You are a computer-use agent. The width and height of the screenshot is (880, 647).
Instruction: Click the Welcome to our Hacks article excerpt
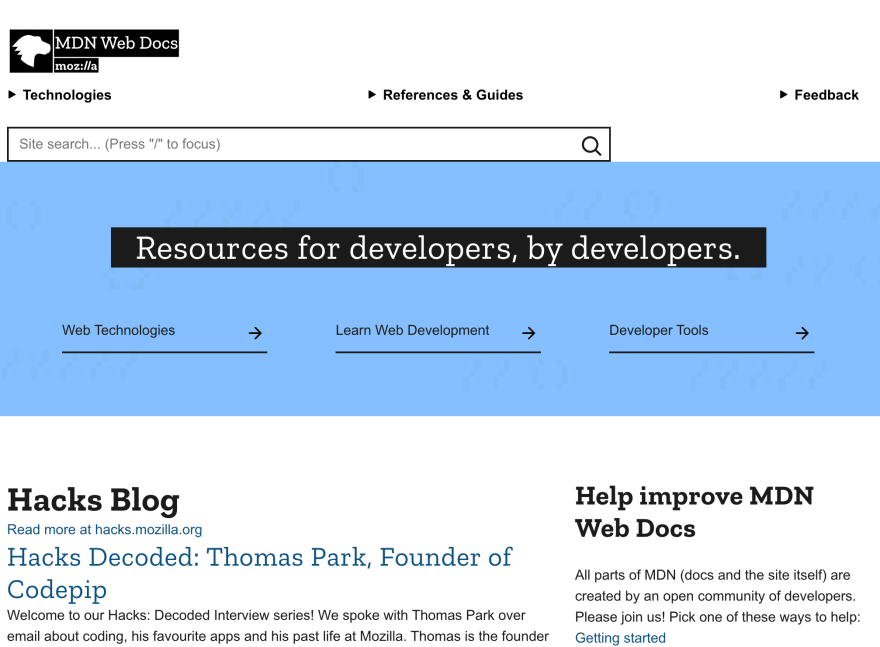pyautogui.click(x=278, y=626)
